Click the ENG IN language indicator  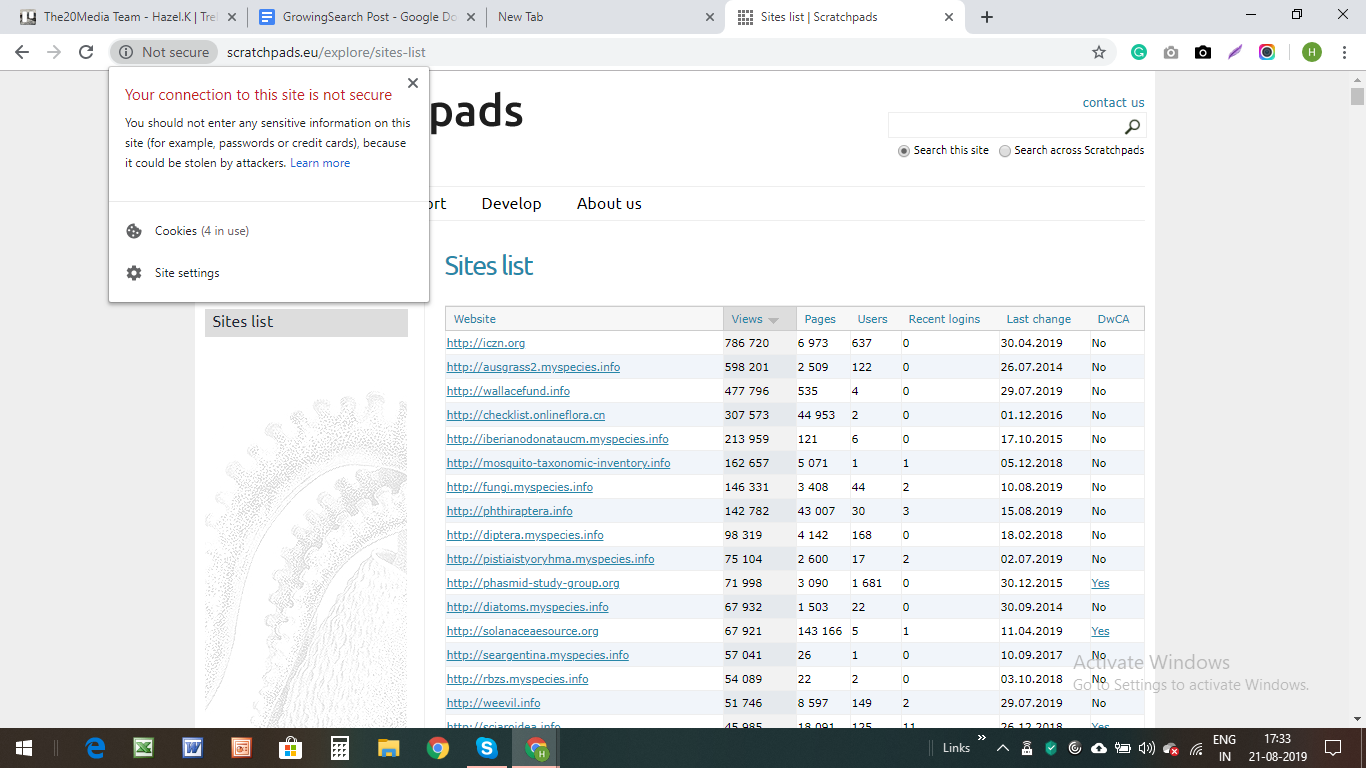click(x=1224, y=748)
